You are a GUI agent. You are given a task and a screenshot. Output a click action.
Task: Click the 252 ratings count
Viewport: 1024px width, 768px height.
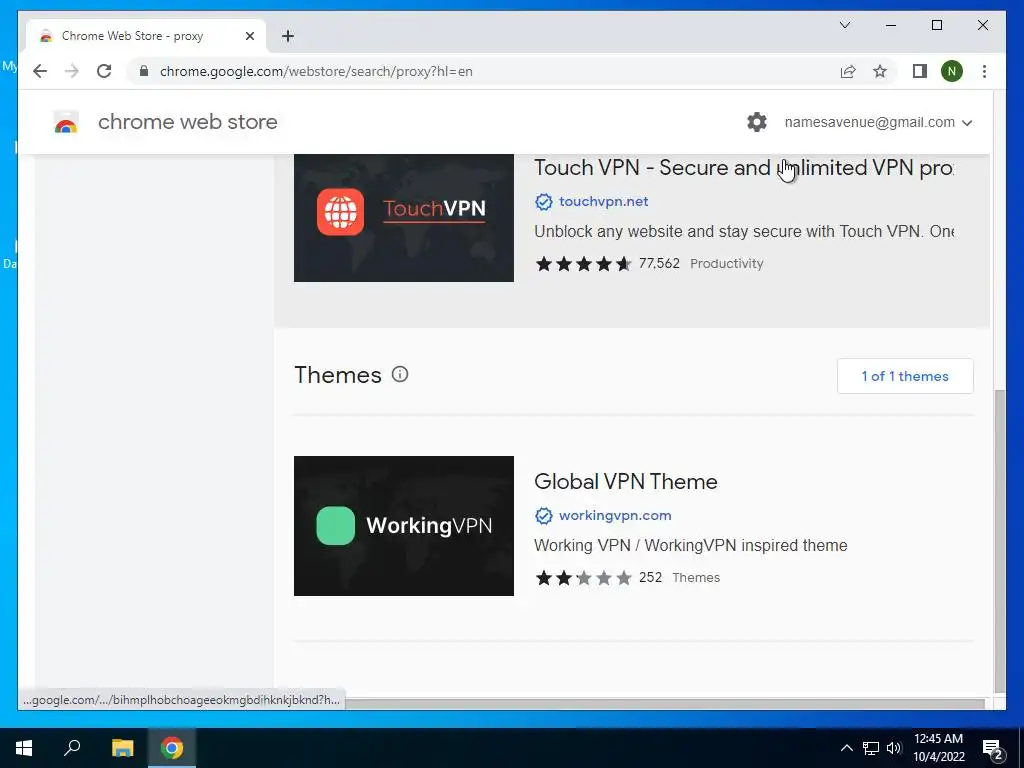point(650,577)
